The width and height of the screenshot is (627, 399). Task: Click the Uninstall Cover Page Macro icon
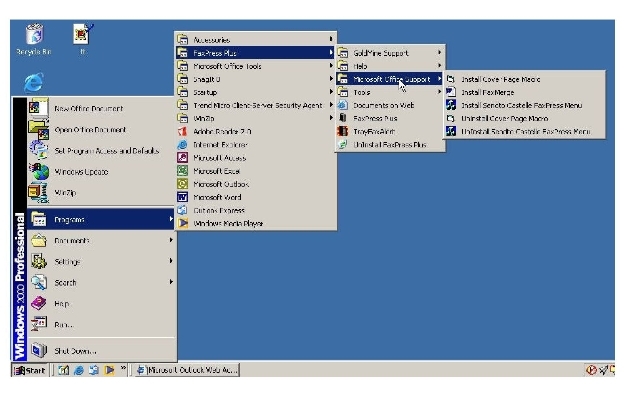click(451, 118)
